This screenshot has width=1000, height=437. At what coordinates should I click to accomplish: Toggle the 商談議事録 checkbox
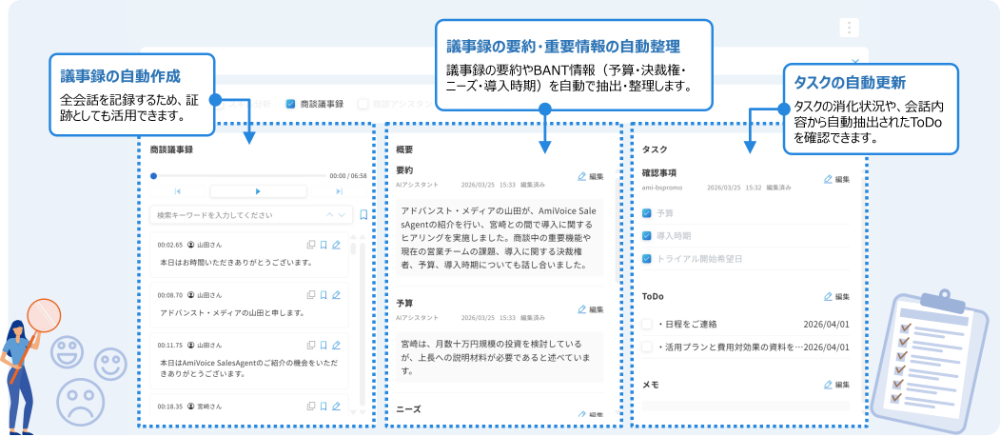point(290,103)
